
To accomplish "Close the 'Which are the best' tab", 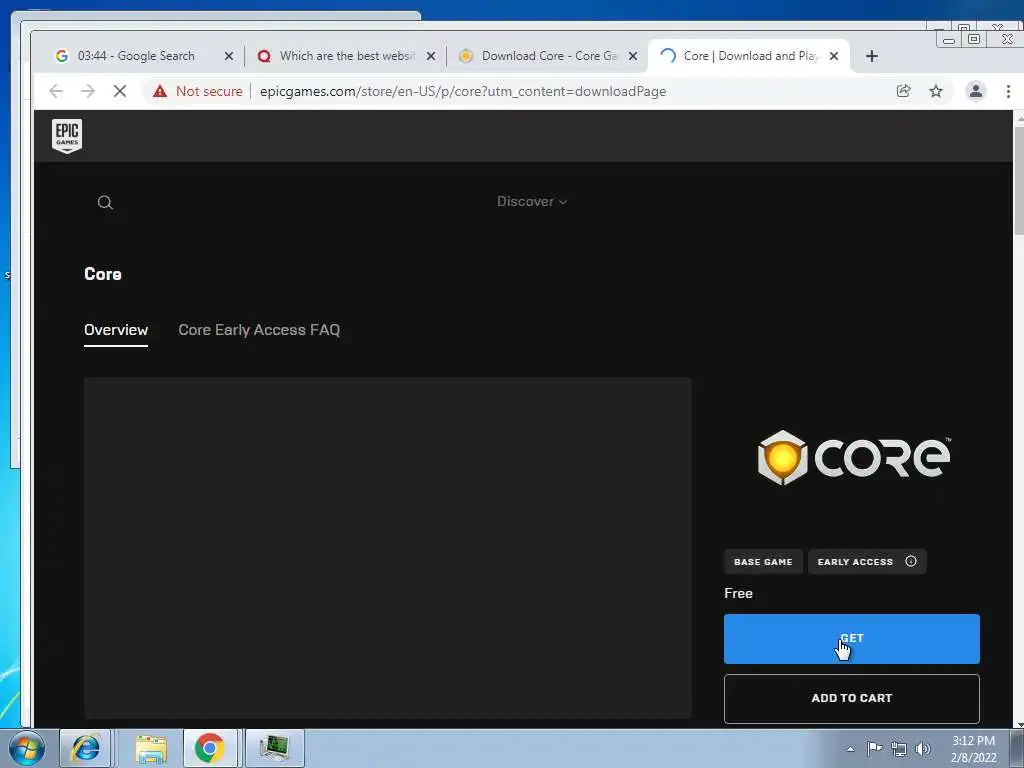I will point(431,56).
